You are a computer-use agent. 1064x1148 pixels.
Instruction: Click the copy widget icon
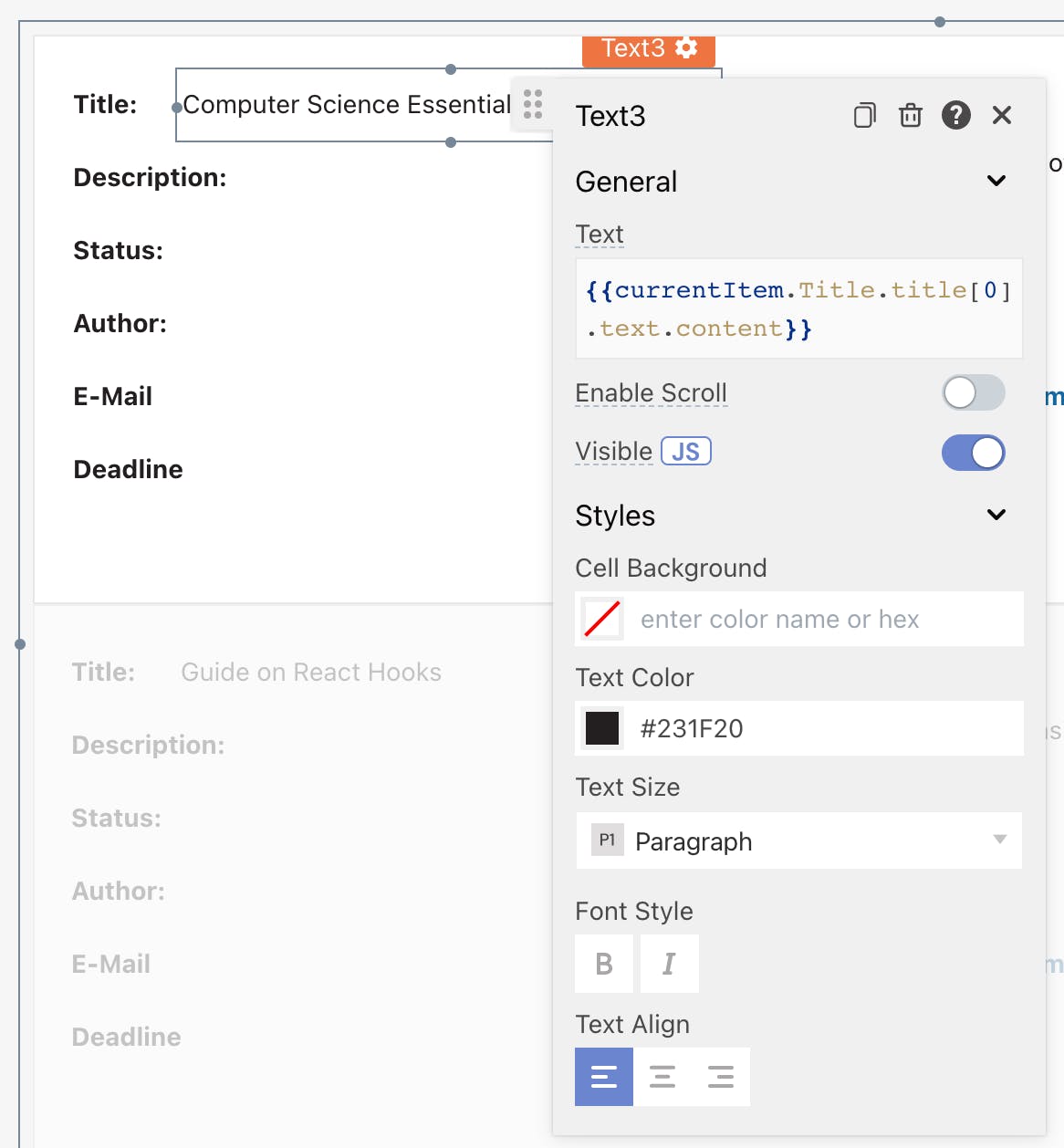point(864,116)
